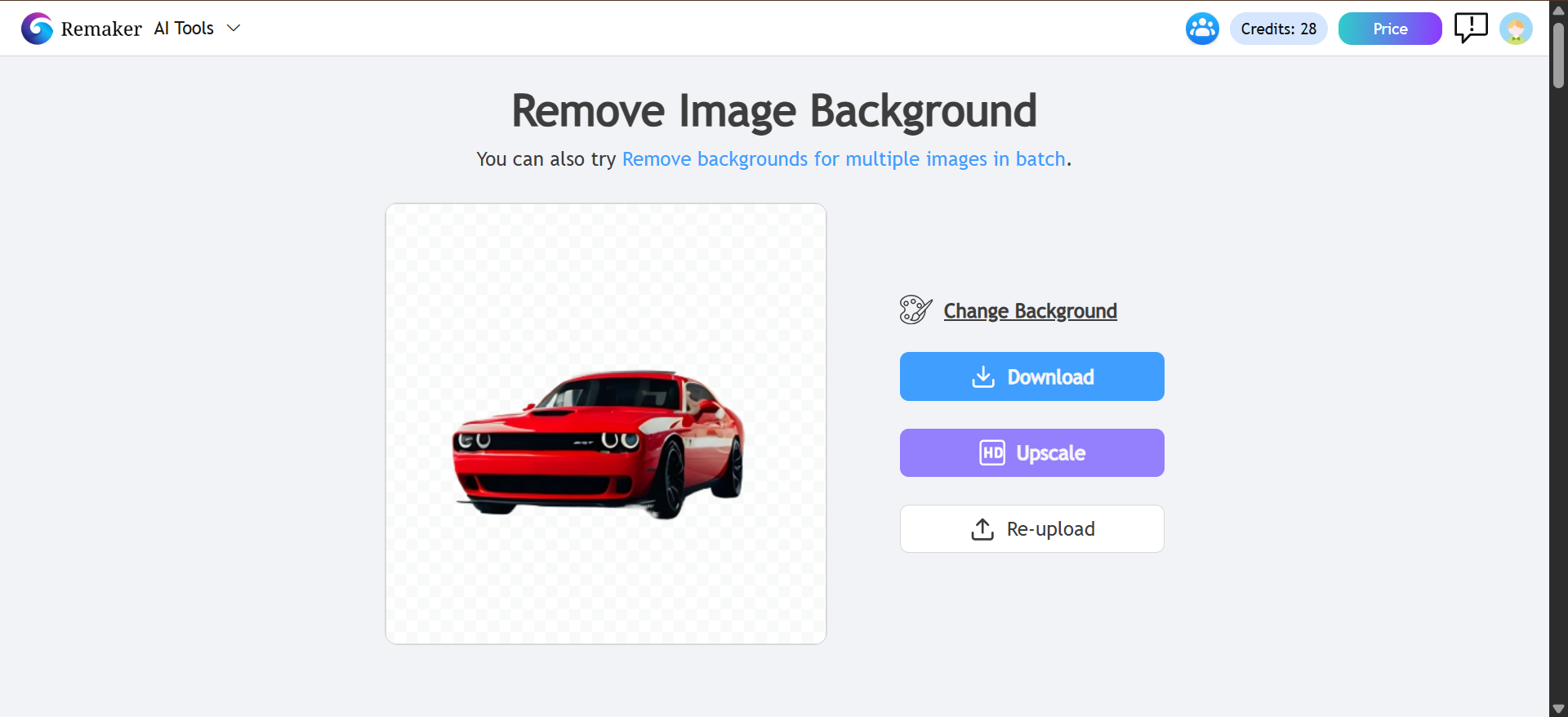Open the user profile avatar

tap(1516, 29)
